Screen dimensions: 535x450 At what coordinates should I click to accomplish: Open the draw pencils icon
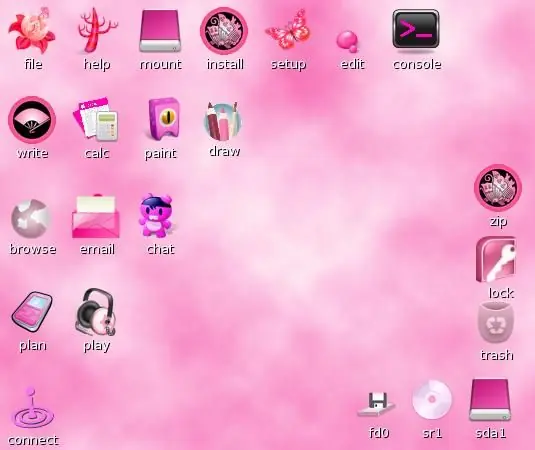click(x=223, y=121)
